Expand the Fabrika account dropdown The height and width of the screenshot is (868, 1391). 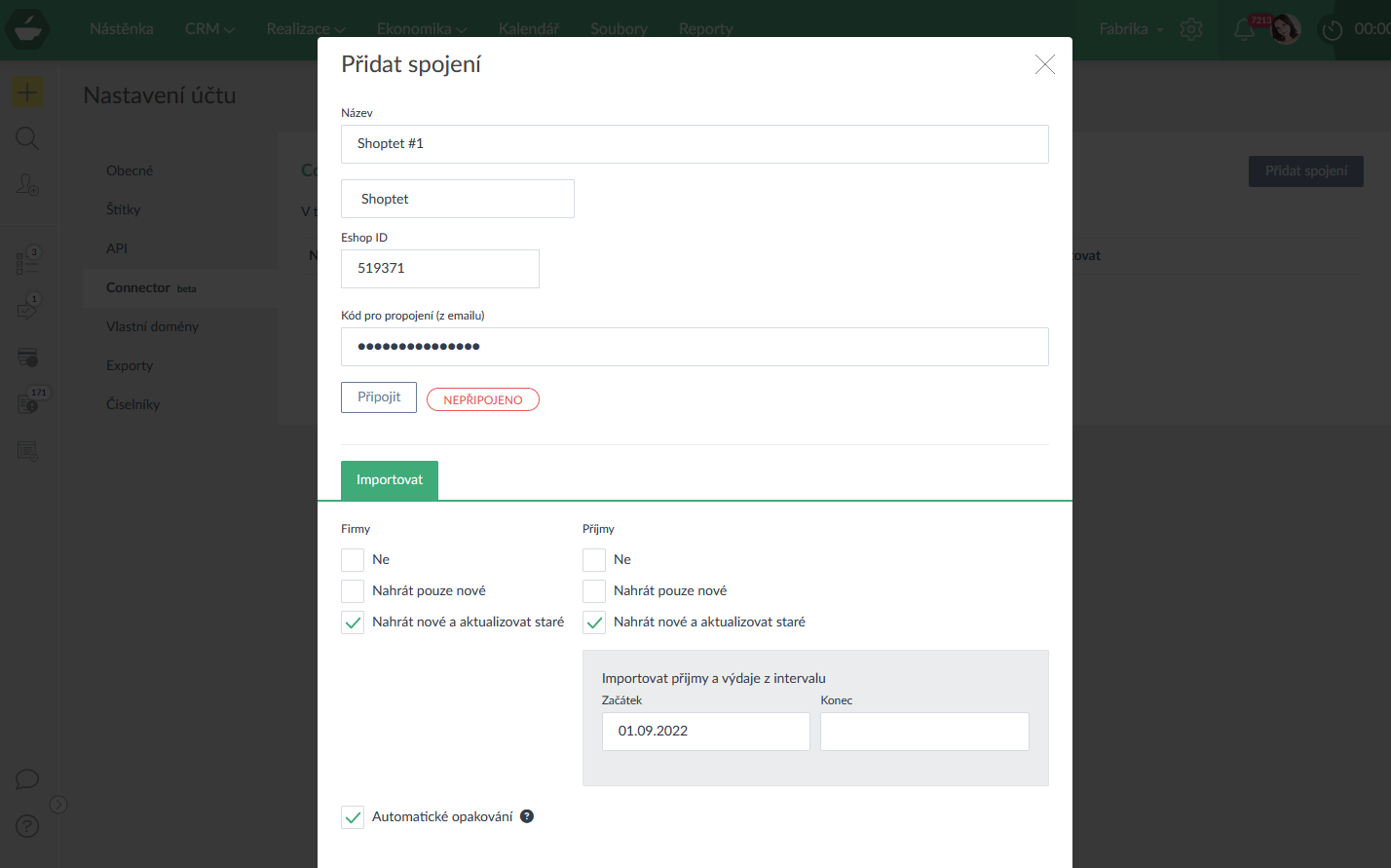(x=1131, y=29)
